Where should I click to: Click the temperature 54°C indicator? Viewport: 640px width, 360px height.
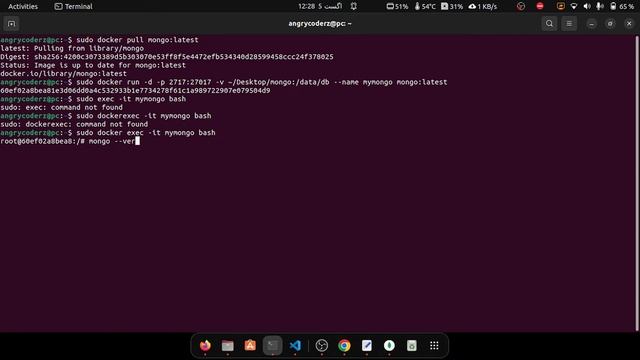click(425, 6)
